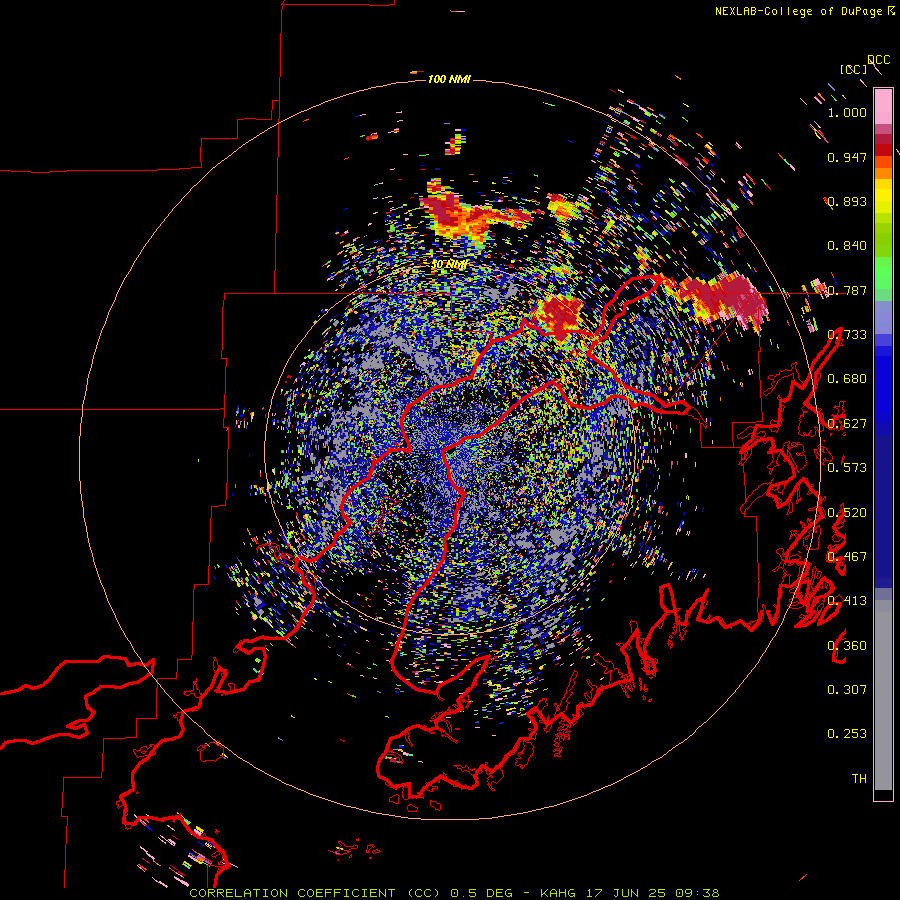Select the 0.413 scale value
This screenshot has height=900, width=900.
tap(847, 601)
